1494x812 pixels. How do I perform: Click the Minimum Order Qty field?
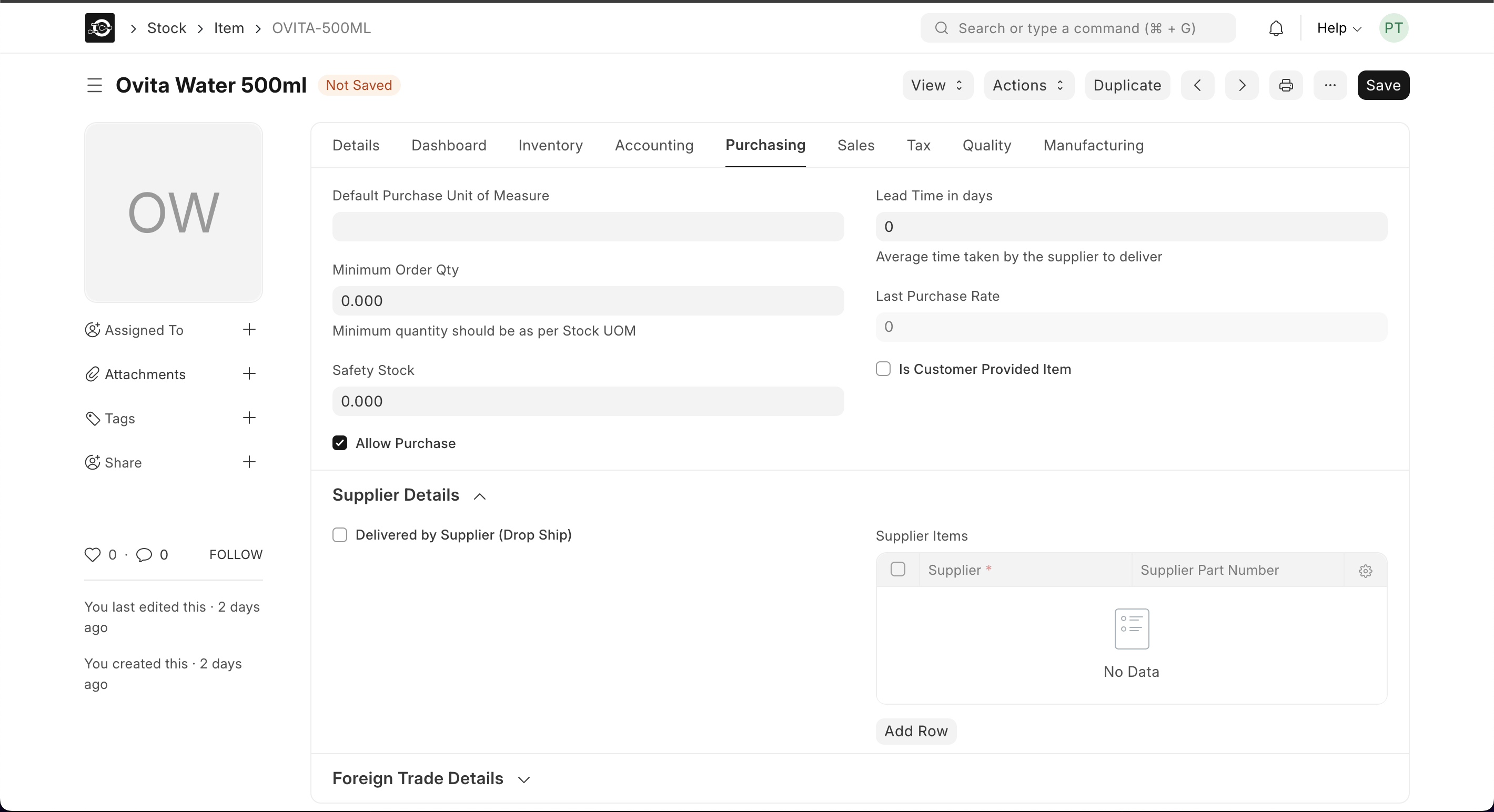[x=588, y=300]
